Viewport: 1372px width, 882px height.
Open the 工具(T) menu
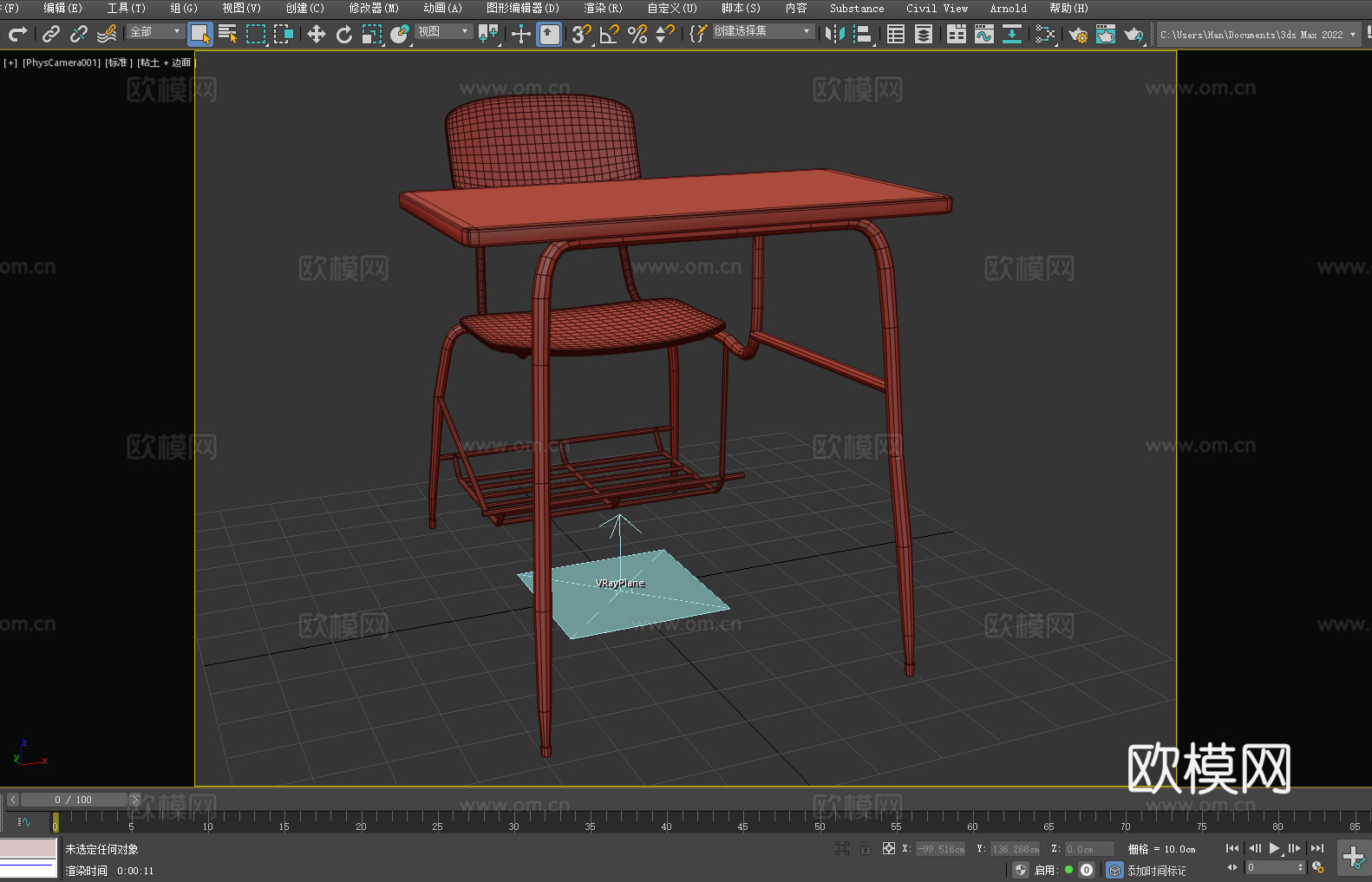click(x=126, y=8)
